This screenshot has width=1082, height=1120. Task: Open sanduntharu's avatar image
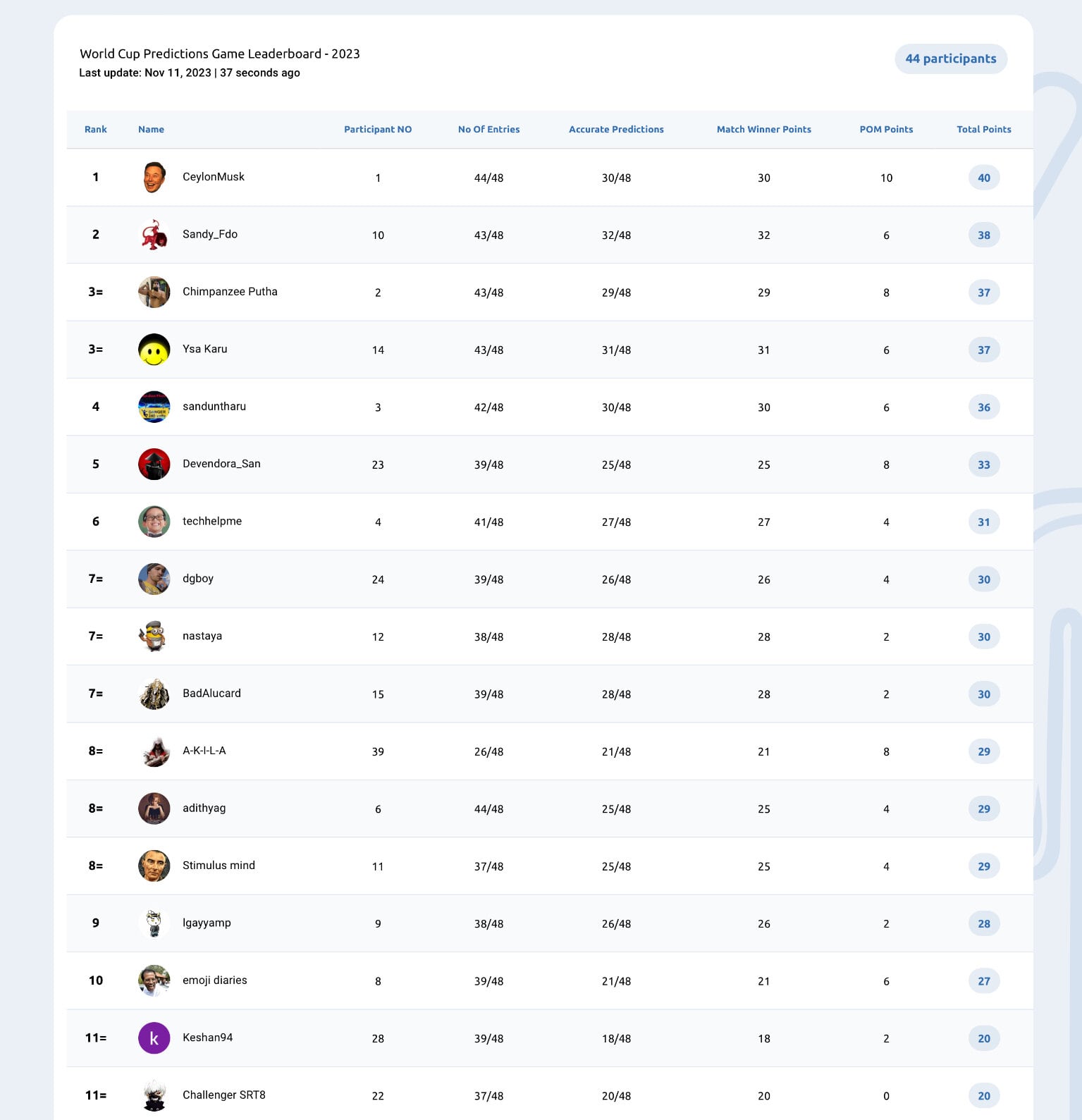click(x=154, y=407)
